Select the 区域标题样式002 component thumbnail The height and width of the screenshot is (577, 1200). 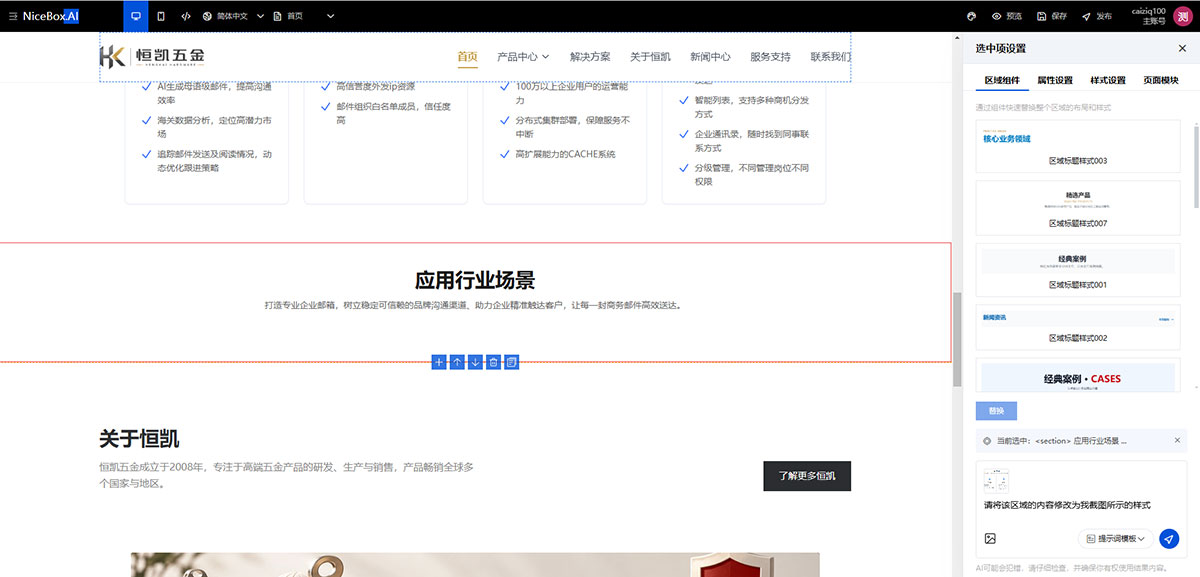1078,327
